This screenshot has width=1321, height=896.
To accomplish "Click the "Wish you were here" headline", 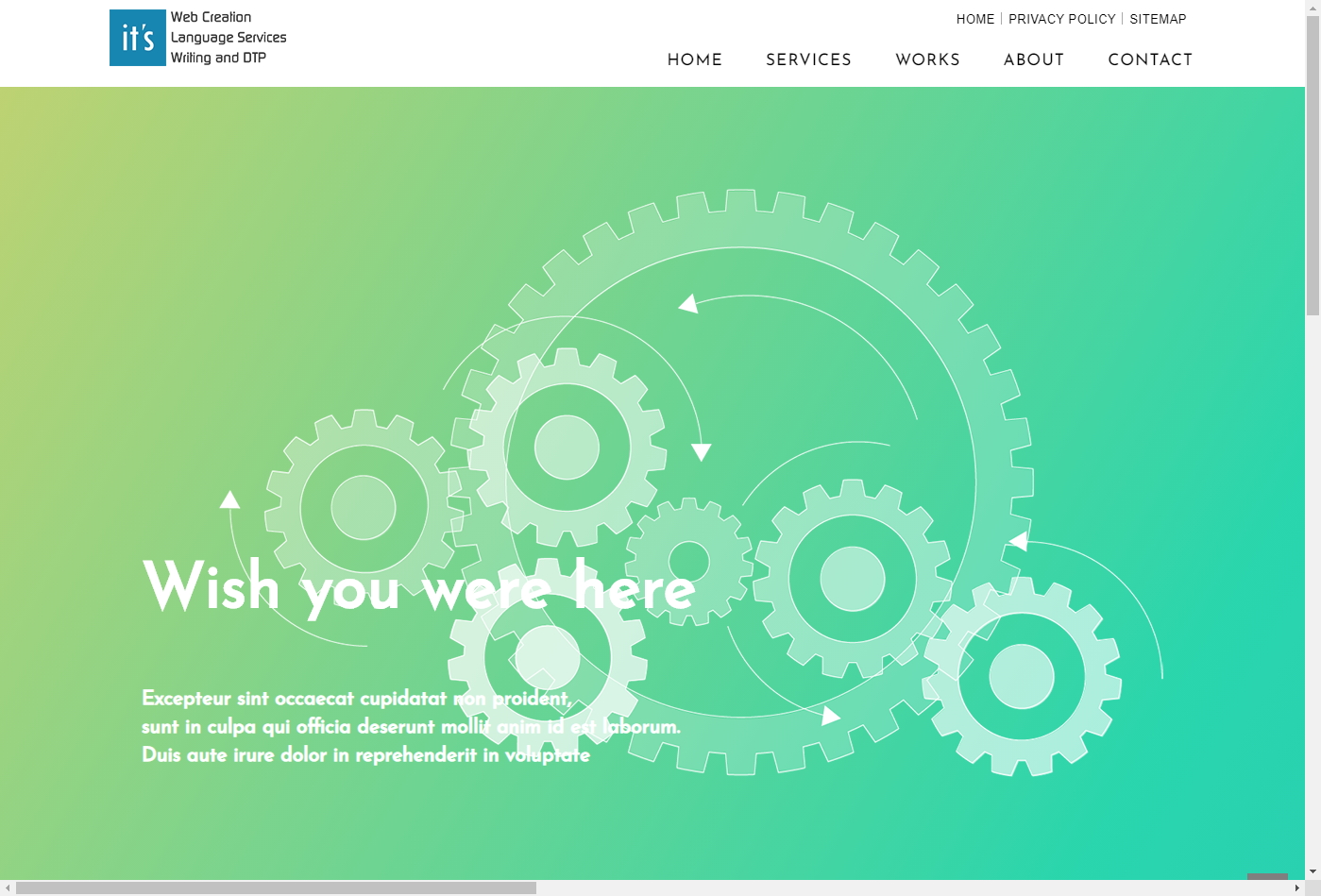I will 418,587.
